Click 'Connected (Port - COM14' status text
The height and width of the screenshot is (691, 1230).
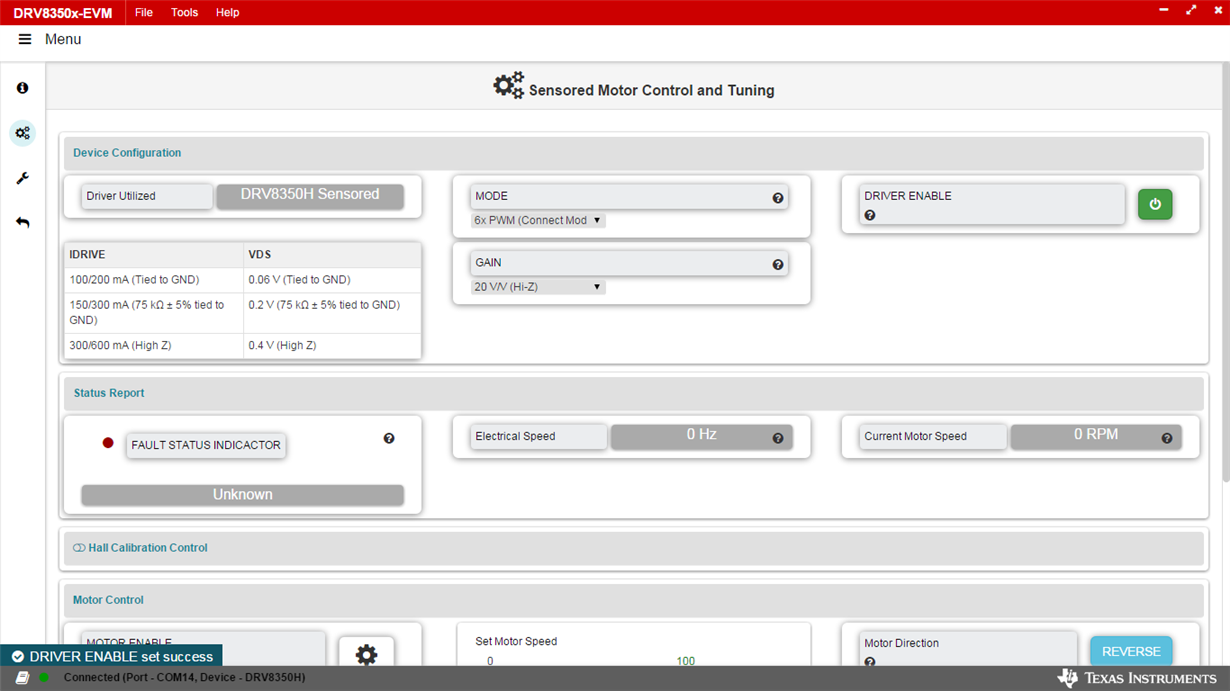pos(184,678)
